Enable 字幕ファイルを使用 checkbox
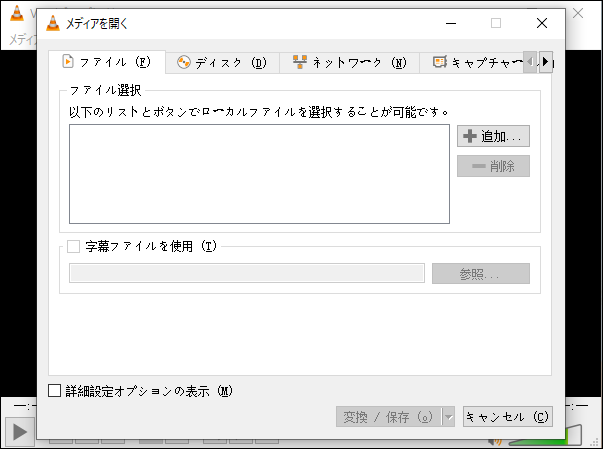The width and height of the screenshot is (603, 449). (73, 246)
